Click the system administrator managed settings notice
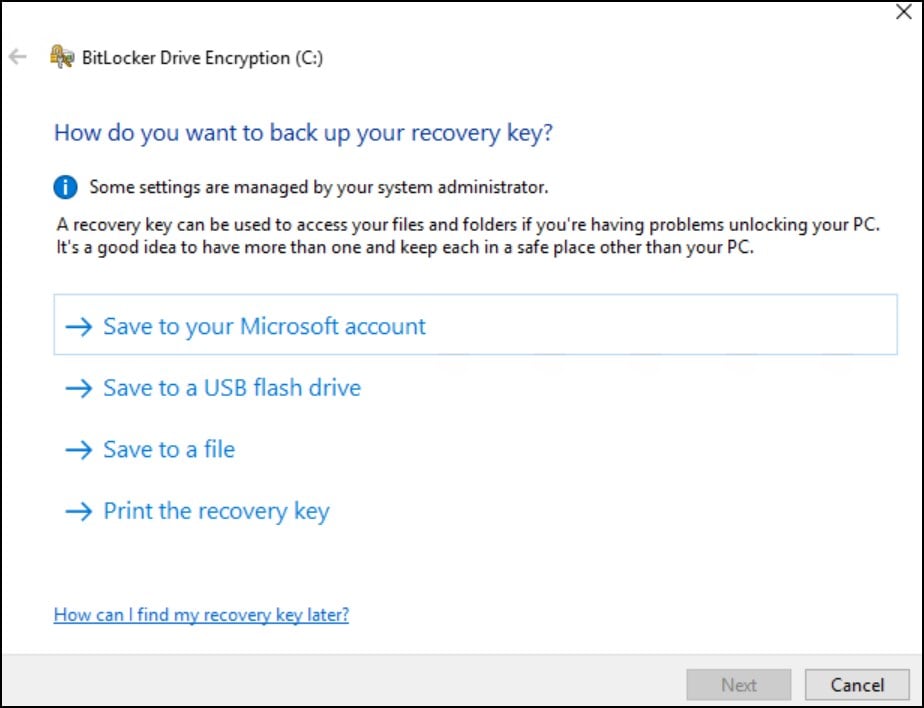 [319, 187]
